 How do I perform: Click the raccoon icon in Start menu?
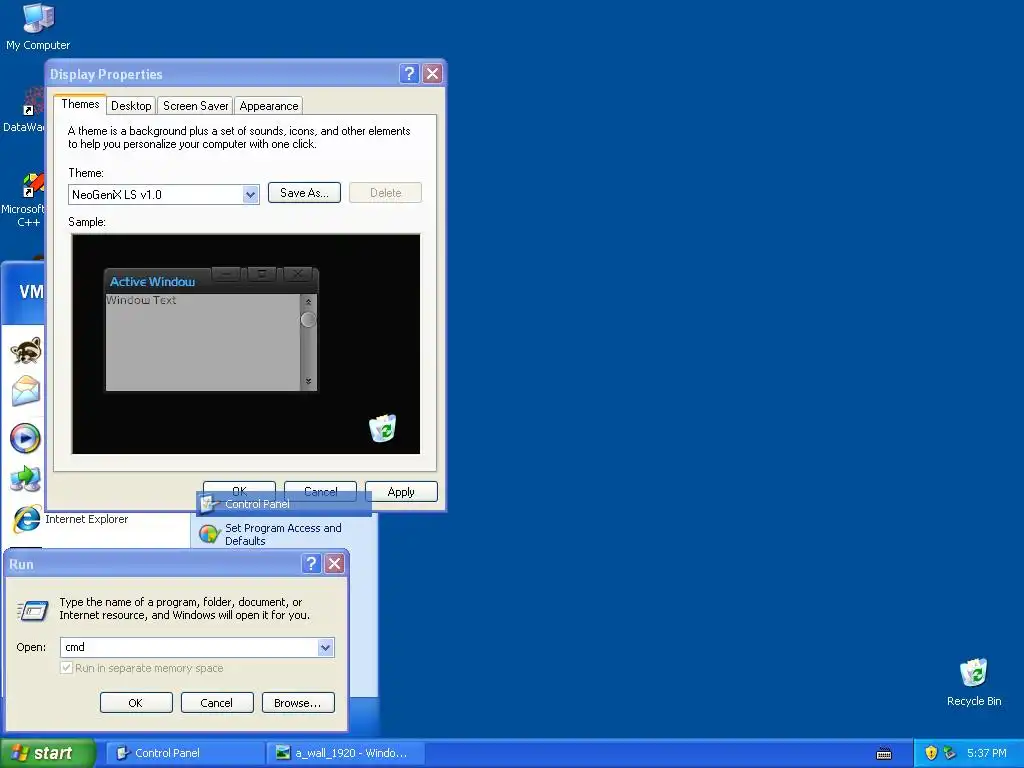26,351
